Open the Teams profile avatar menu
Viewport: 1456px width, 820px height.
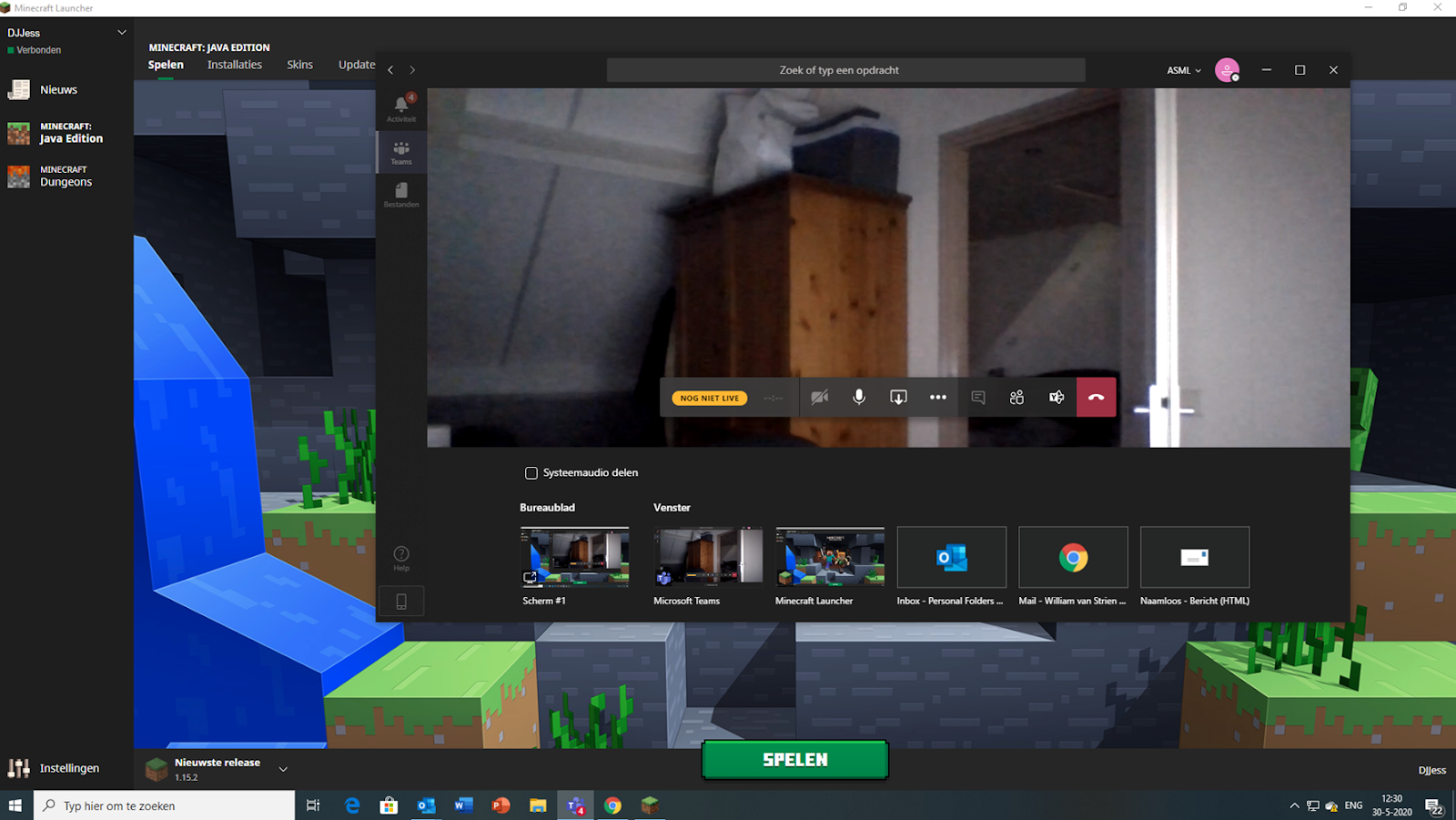tap(1228, 70)
